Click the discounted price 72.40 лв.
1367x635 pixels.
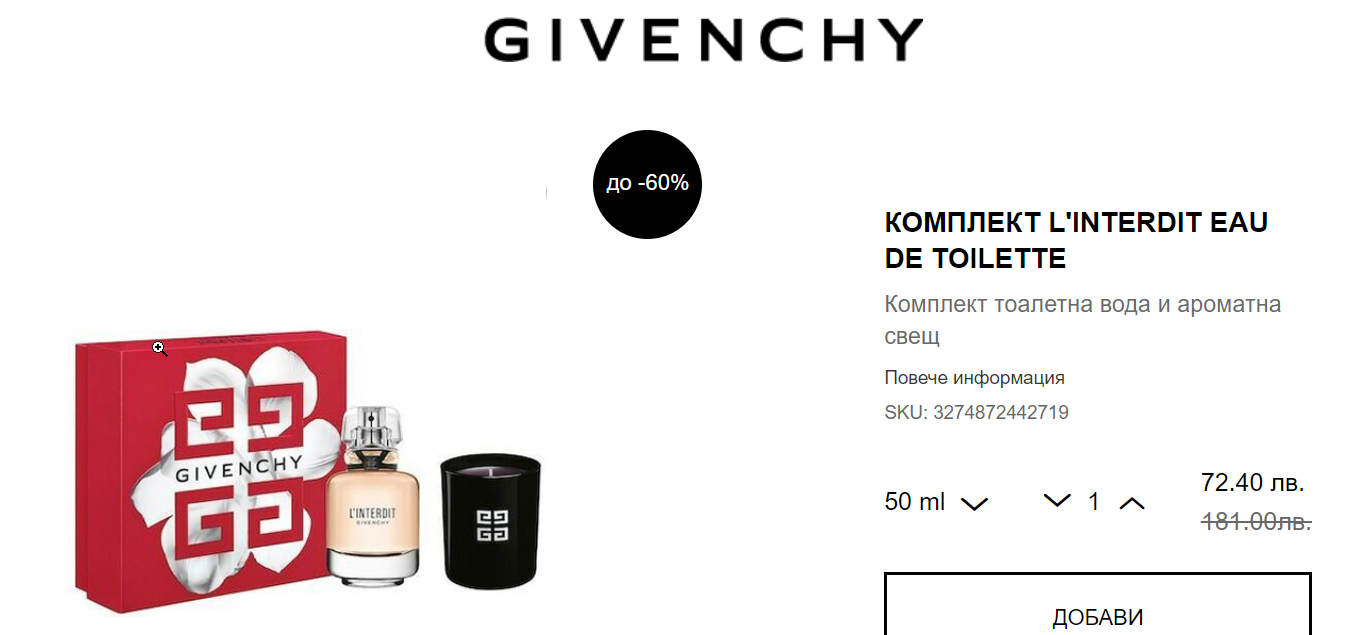tap(1253, 482)
